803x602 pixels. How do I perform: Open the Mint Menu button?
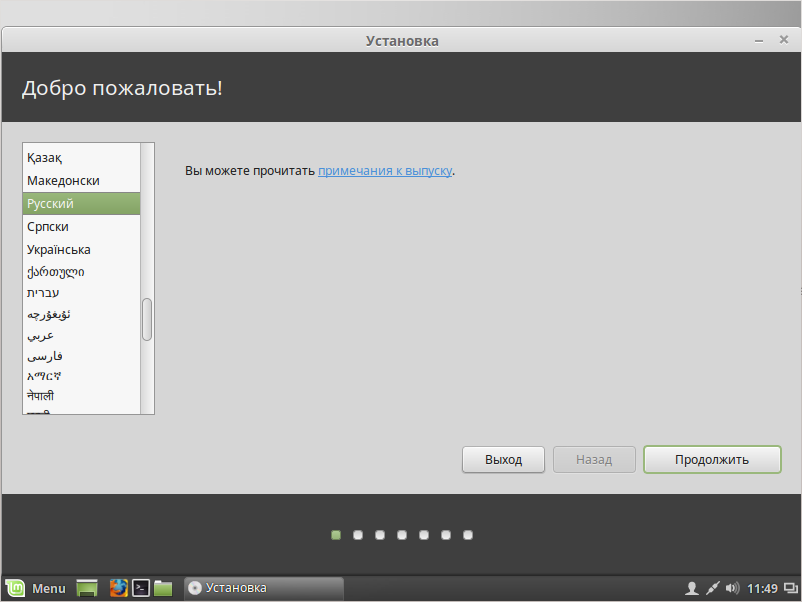click(36, 588)
